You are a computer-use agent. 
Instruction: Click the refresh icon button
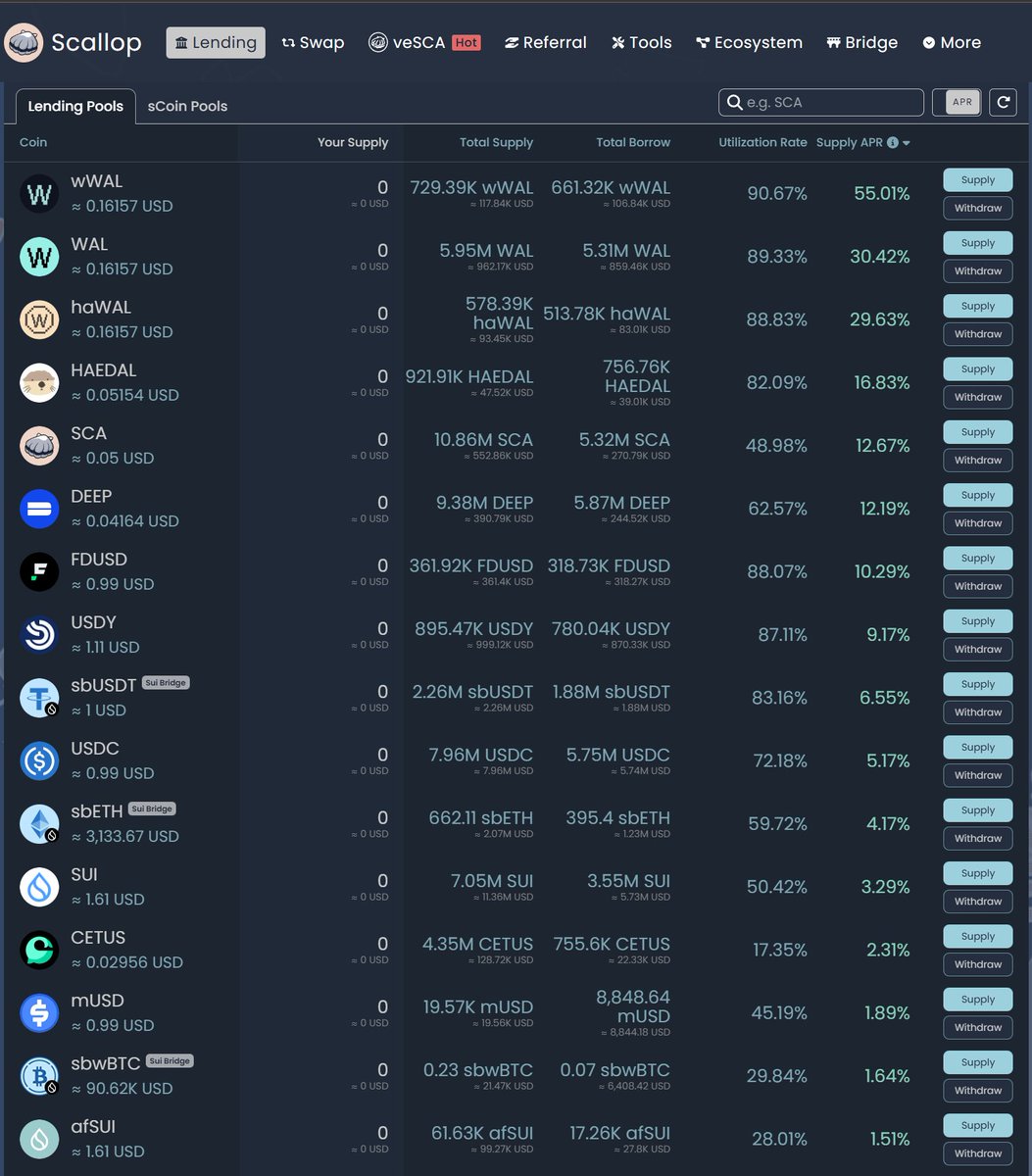click(x=1003, y=102)
